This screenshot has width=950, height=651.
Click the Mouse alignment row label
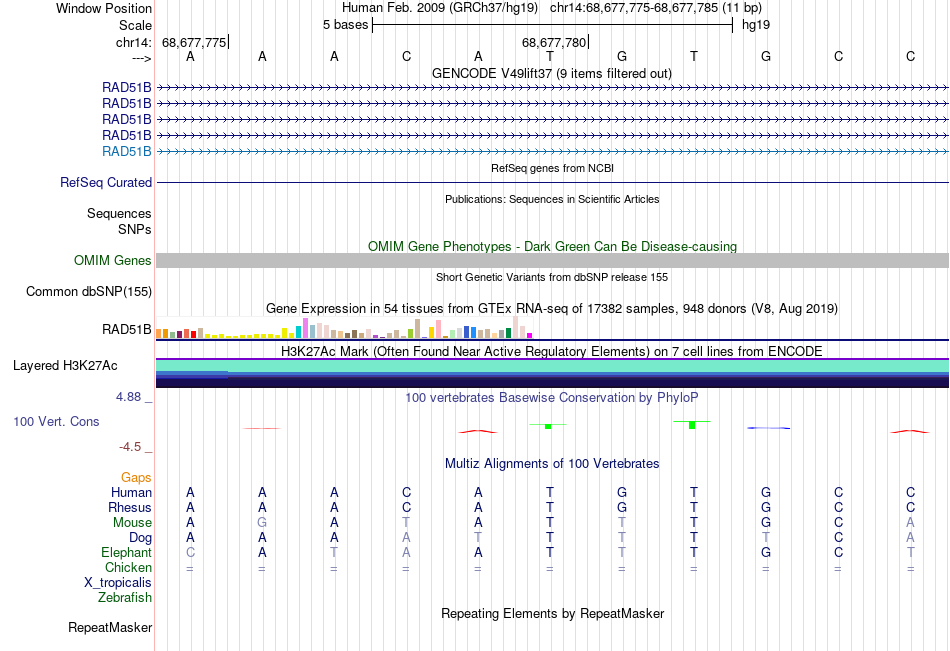132,522
